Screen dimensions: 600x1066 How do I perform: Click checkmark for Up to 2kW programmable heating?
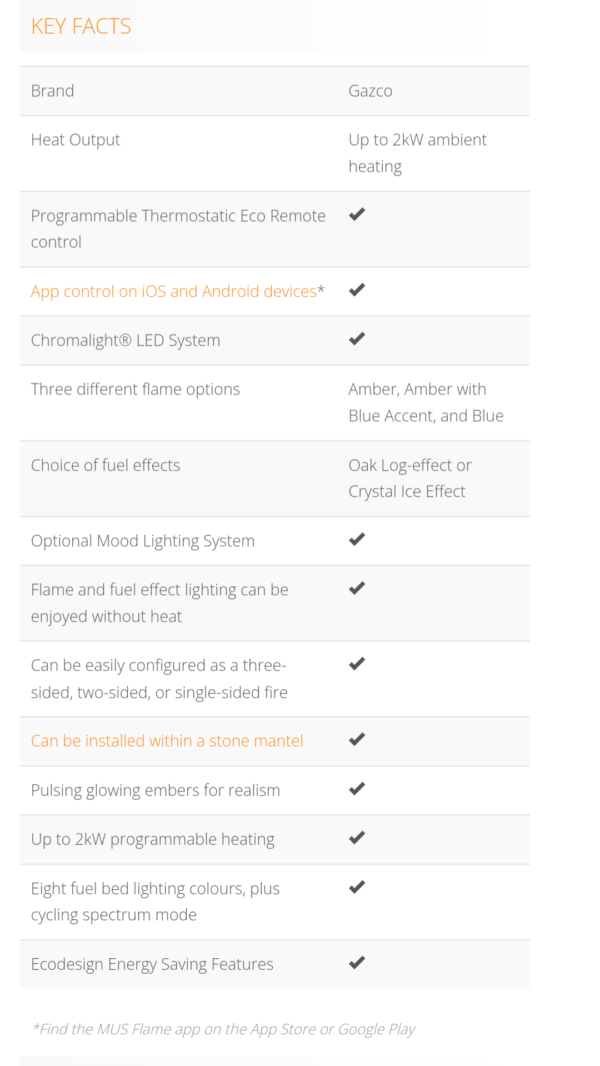tap(357, 838)
